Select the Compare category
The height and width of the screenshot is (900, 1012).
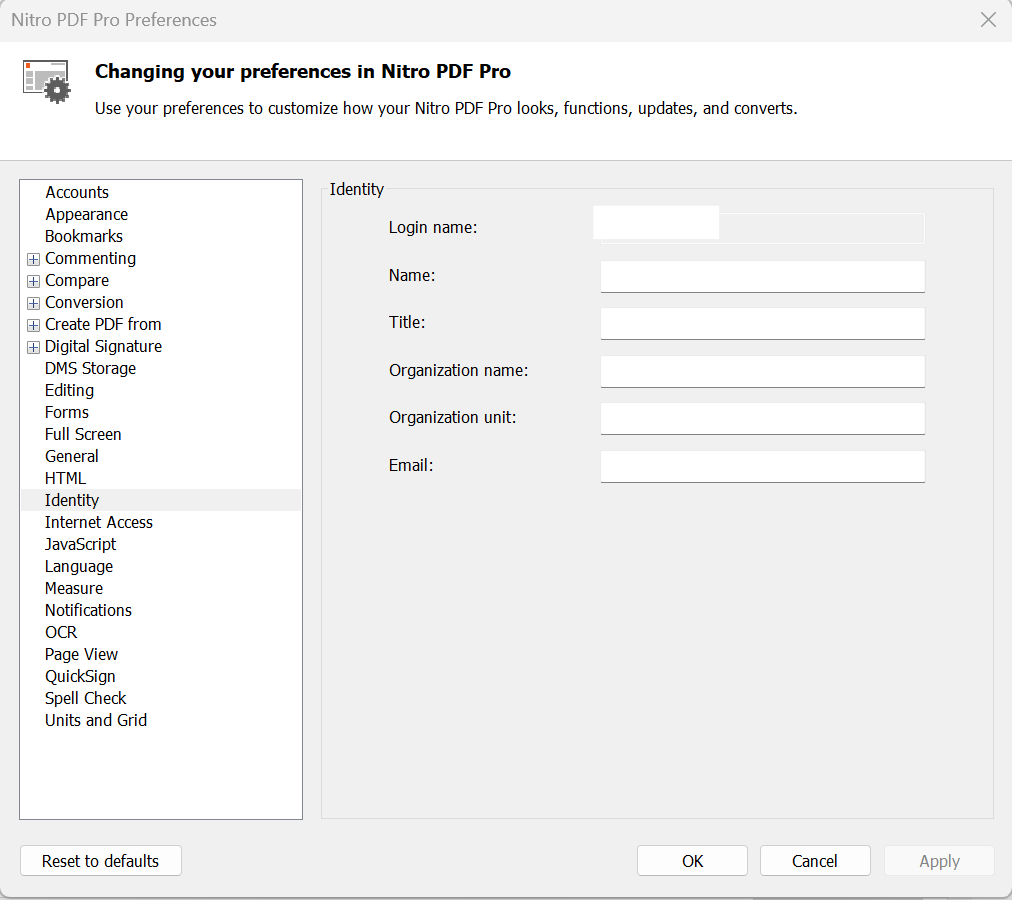click(x=77, y=280)
